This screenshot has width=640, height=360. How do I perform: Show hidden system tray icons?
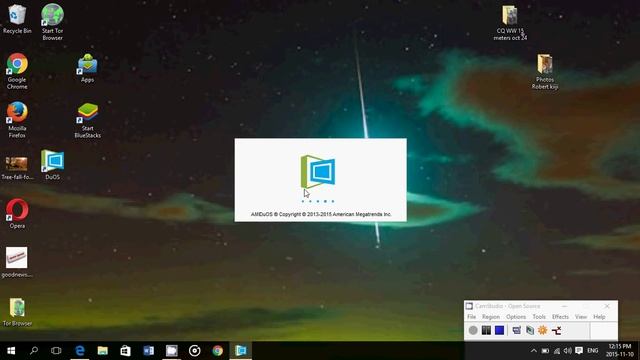click(x=533, y=351)
